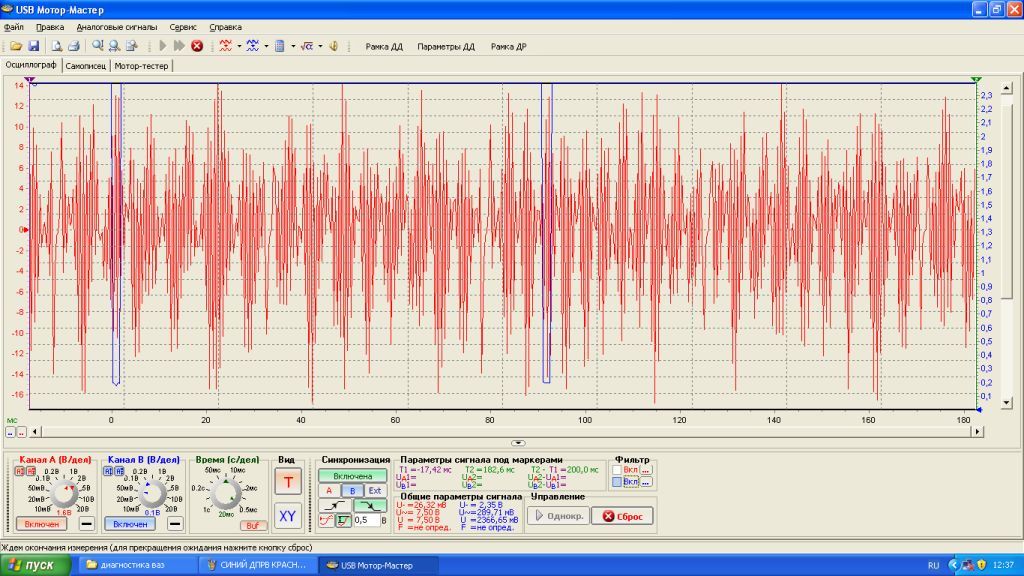Image resolution: width=1024 pixels, height=576 pixels.
Task: Collapse the bottom control panel expander
Action: tap(518, 443)
